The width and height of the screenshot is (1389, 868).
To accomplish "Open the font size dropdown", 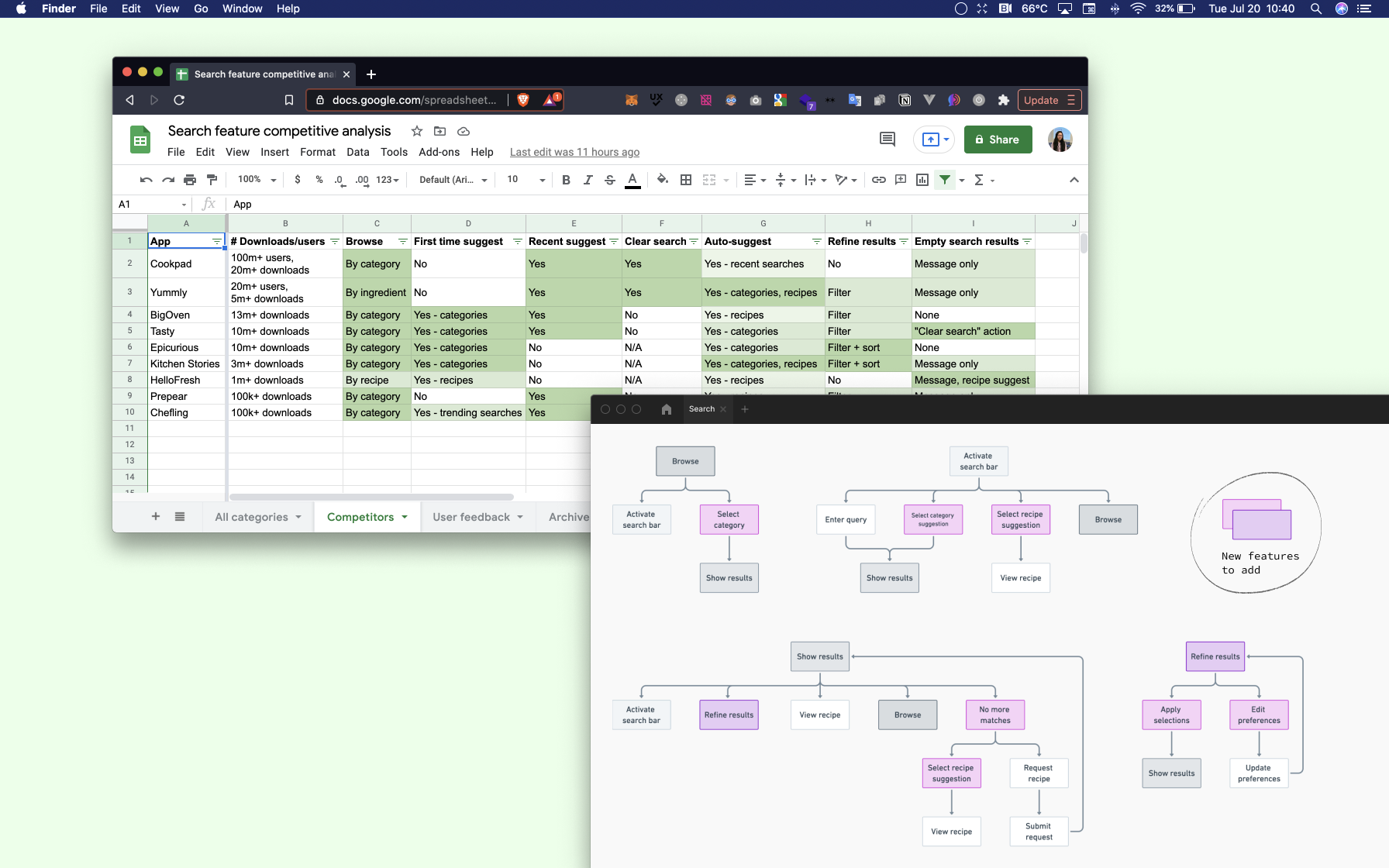I will 526,180.
